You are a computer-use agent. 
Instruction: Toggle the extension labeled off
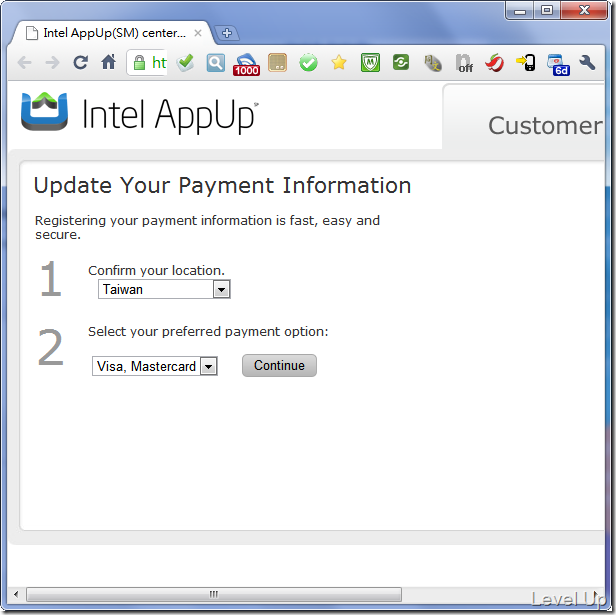tap(464, 63)
